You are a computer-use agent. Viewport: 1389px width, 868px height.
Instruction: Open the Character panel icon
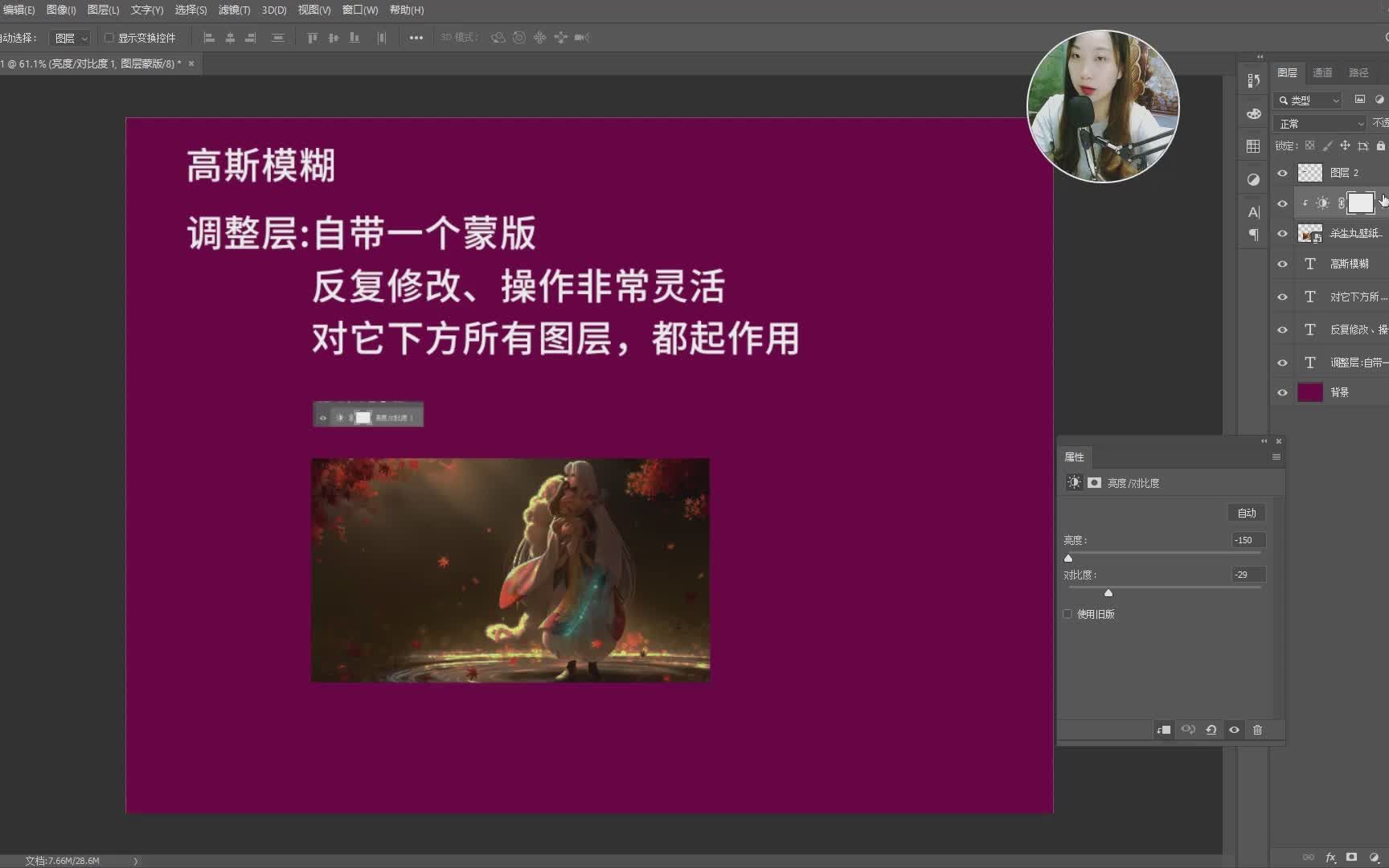point(1253,212)
